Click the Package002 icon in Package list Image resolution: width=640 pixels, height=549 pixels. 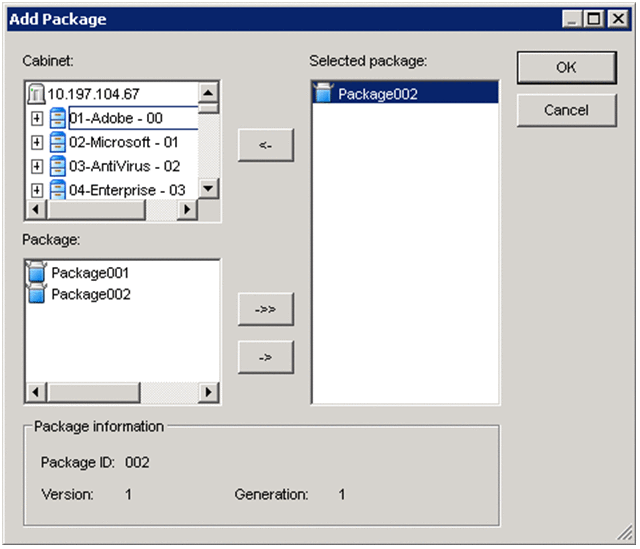point(38,295)
